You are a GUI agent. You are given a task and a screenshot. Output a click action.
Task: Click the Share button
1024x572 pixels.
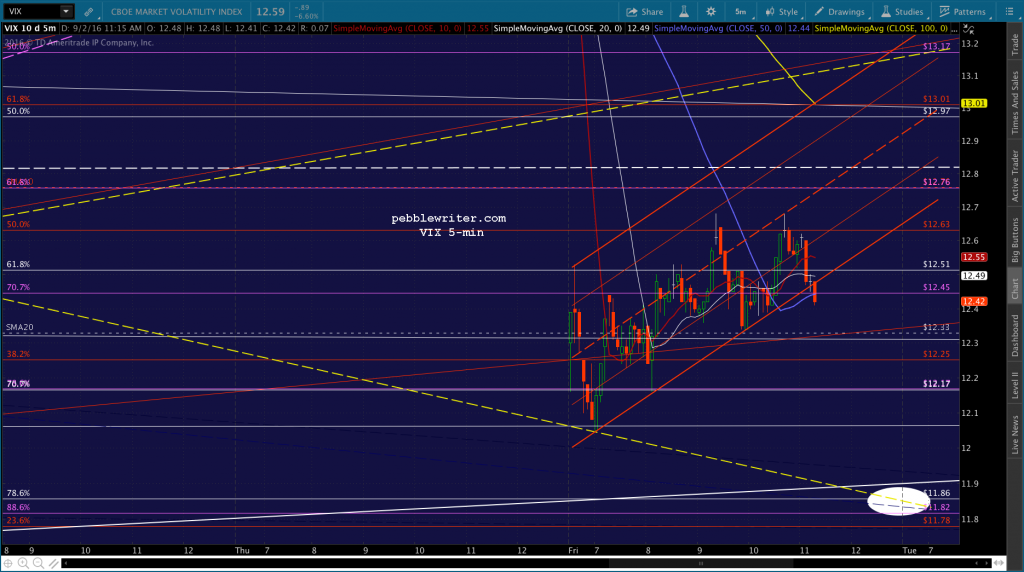[x=645, y=12]
